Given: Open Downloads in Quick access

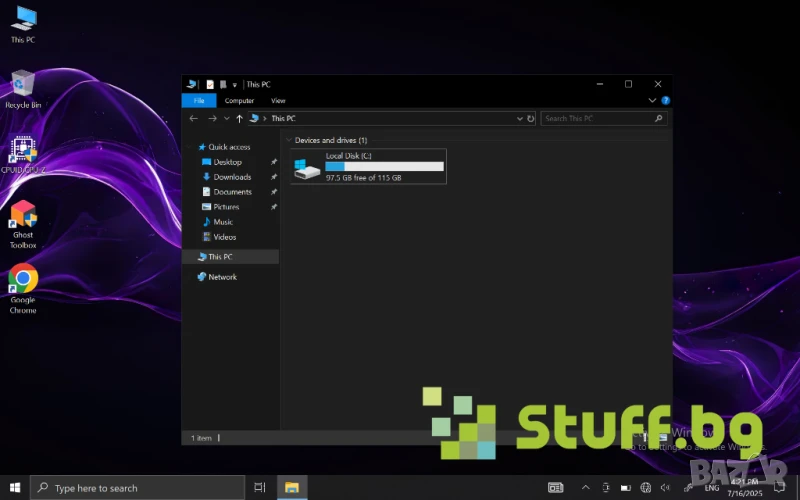Looking at the screenshot, I should pyautogui.click(x=232, y=177).
